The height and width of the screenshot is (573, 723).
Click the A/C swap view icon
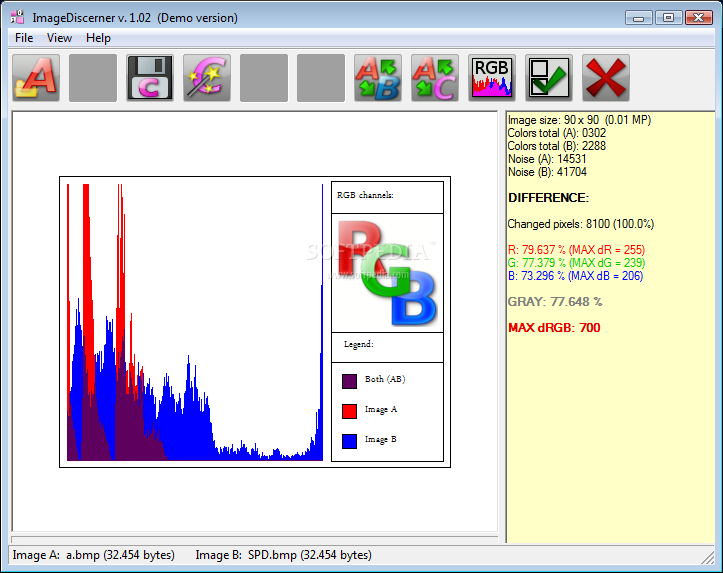[x=435, y=78]
